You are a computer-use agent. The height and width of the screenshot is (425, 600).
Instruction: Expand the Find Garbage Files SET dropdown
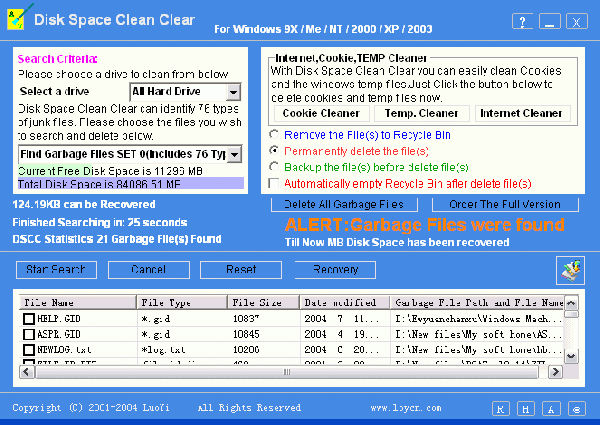(235, 155)
